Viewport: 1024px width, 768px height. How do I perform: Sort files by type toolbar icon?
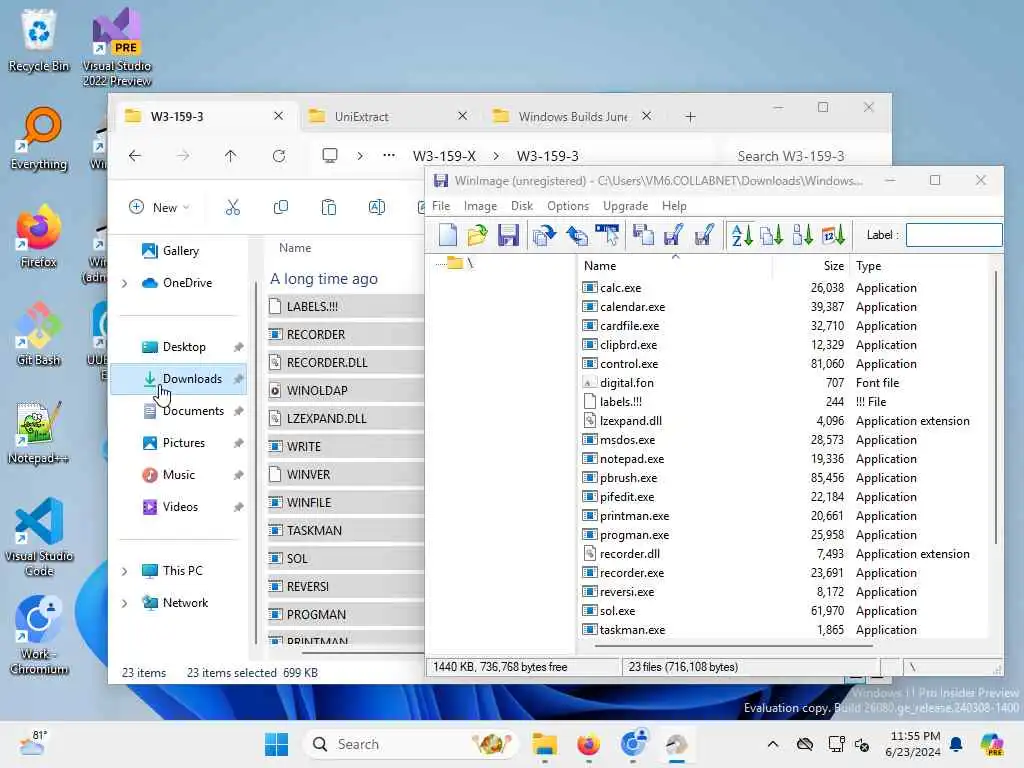pos(772,235)
